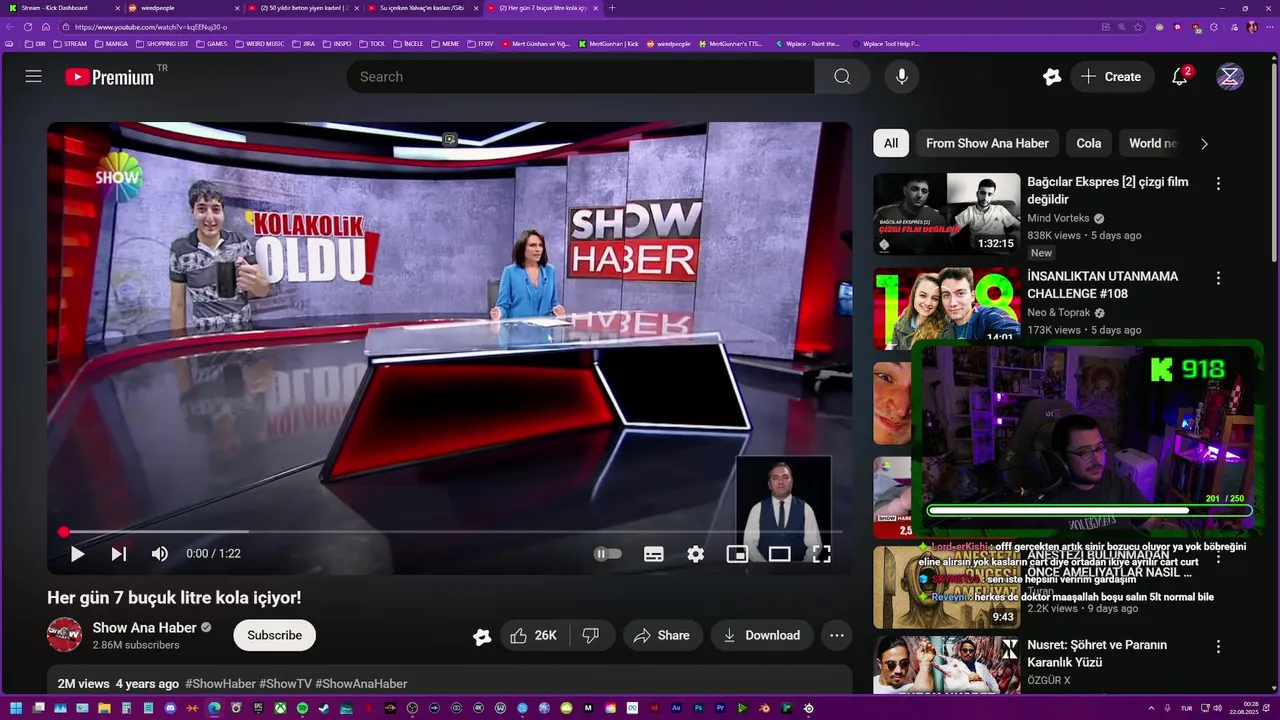Switch to 50 yıldır beton yiyen kadın tab

point(304,8)
